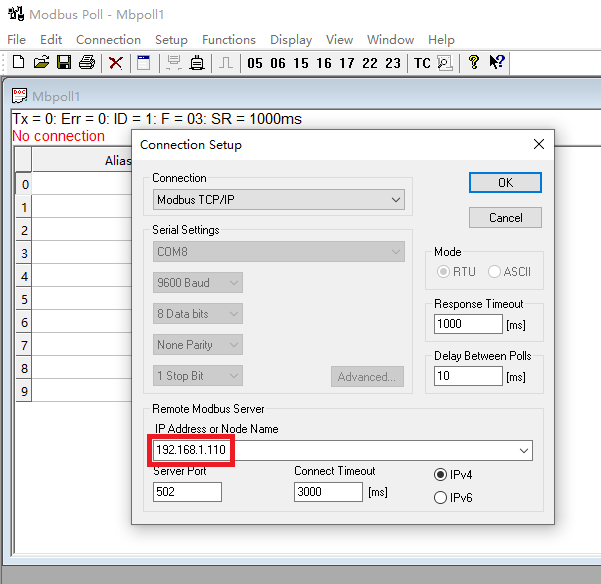Screen dimensions: 601x584
Task: Click the Server Port input field
Action: [187, 492]
